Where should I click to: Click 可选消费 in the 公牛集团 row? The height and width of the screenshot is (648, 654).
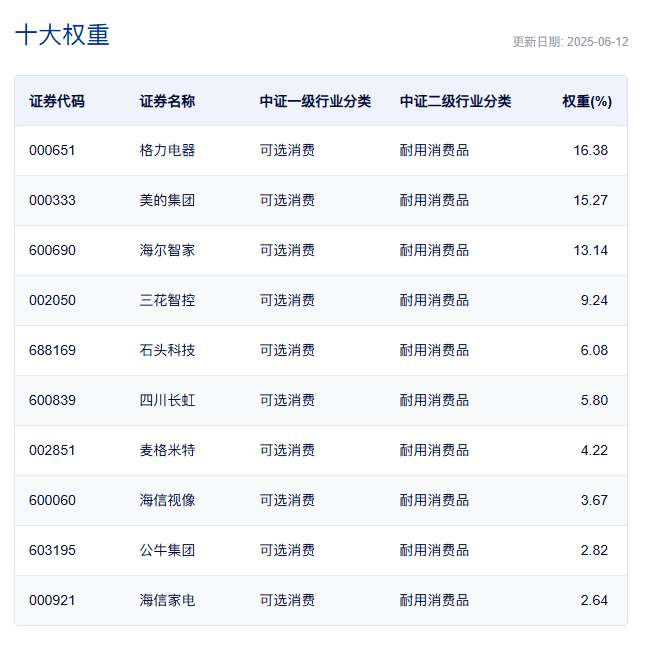pyautogui.click(x=287, y=550)
